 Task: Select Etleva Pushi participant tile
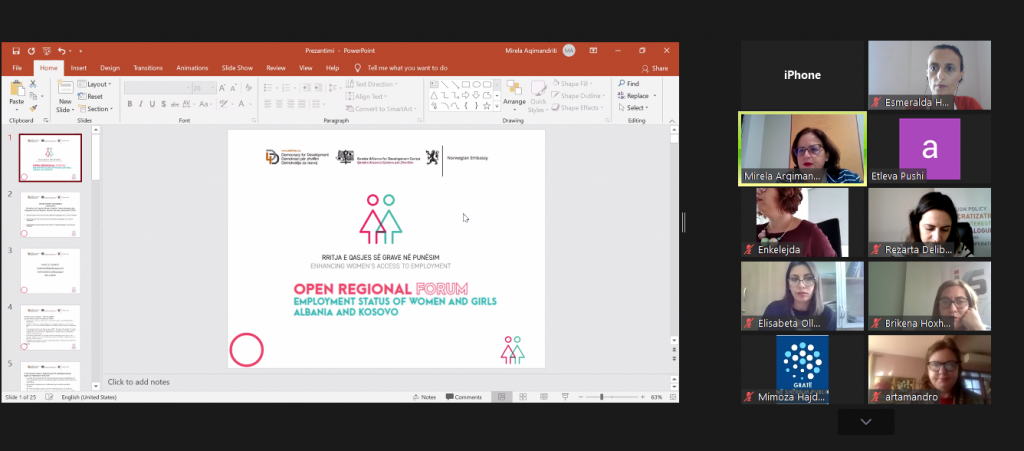coord(929,149)
